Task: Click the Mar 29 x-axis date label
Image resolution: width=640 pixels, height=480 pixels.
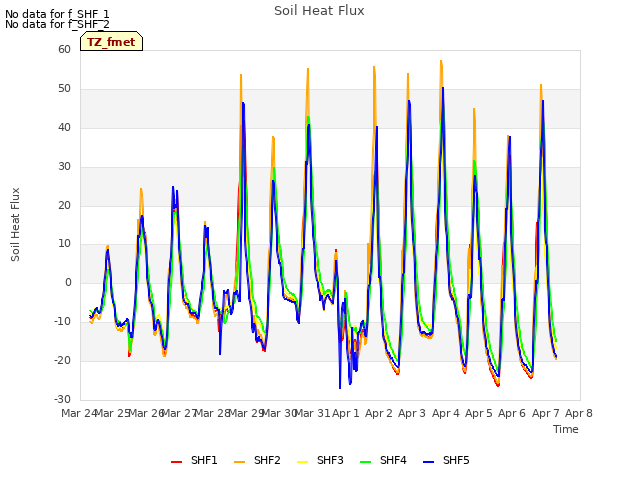Action: [x=246, y=413]
